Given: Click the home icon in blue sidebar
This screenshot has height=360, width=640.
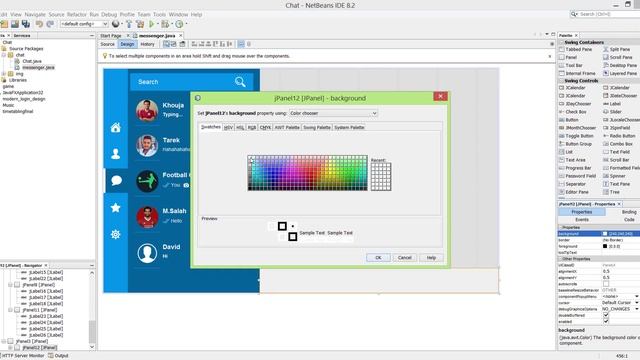Looking at the screenshot, I should pos(116,128).
